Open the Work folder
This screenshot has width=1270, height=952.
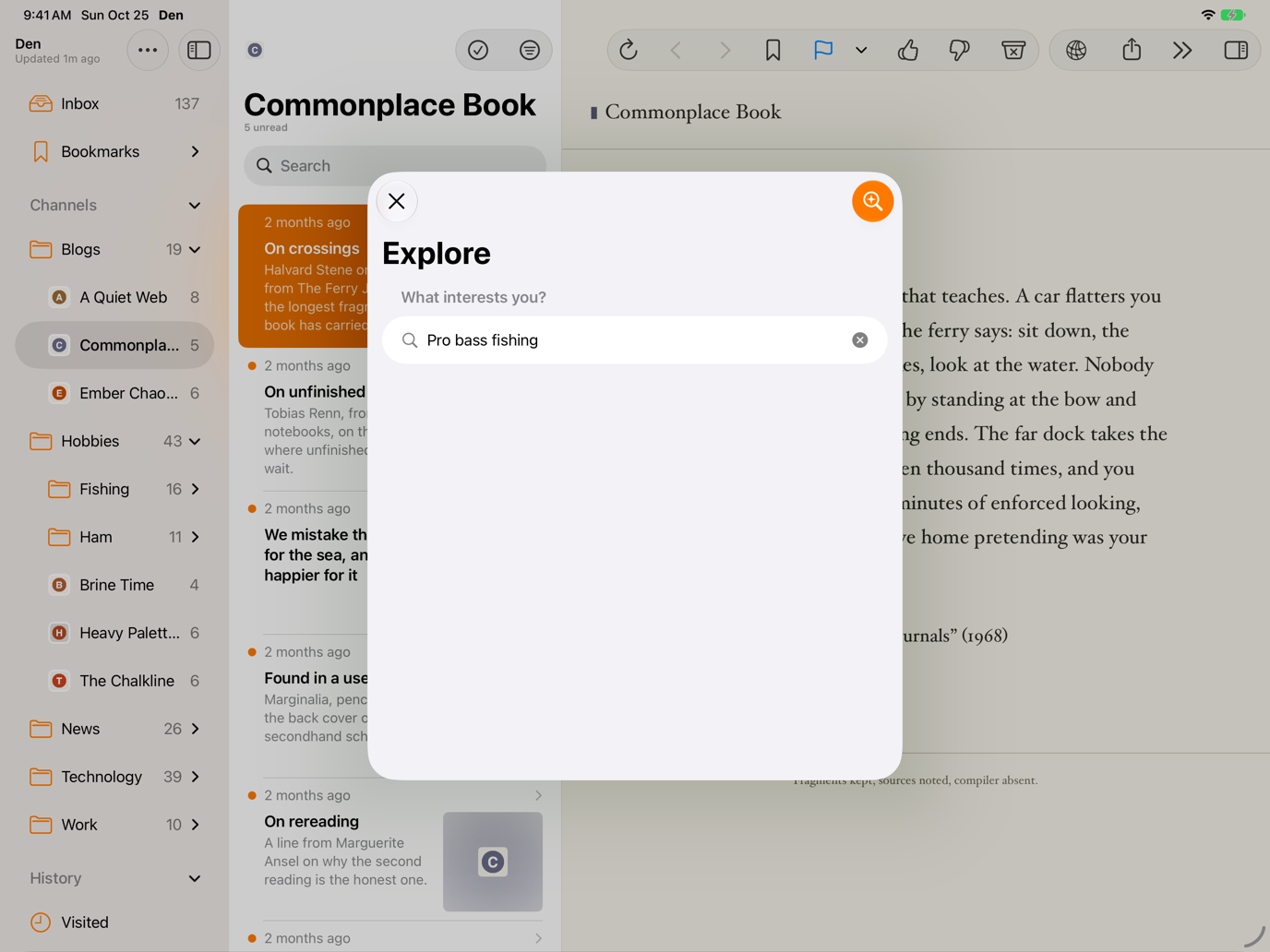point(114,825)
